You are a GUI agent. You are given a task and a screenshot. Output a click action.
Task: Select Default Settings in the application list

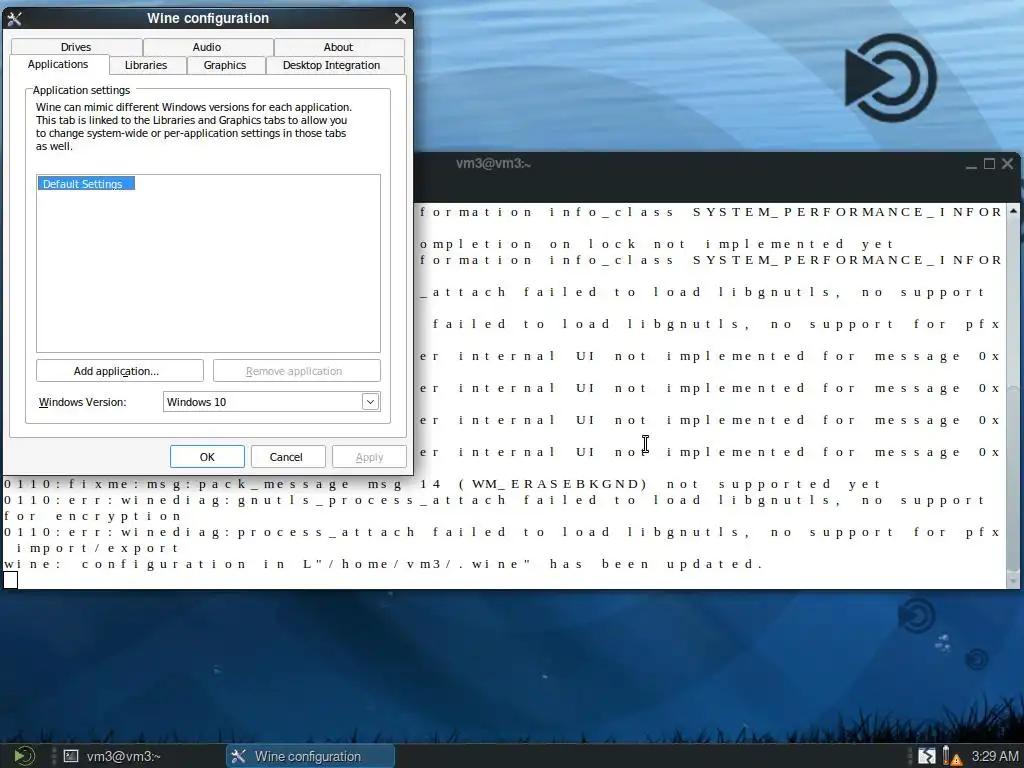[86, 184]
